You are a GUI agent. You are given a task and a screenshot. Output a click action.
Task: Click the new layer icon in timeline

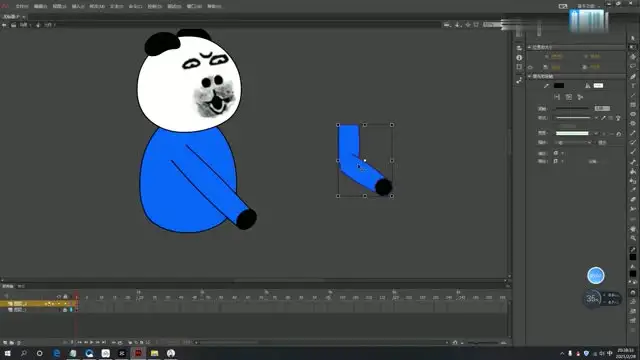click(x=5, y=342)
